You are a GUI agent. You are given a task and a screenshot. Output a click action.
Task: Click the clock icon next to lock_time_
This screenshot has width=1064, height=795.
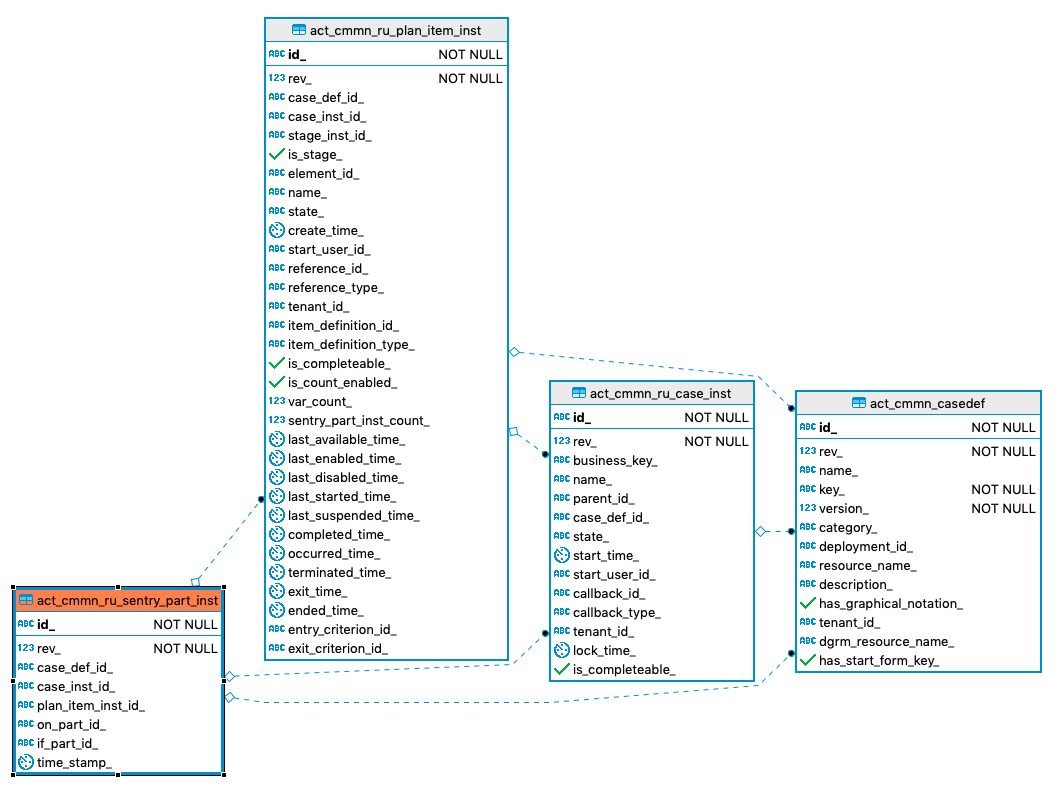(562, 651)
